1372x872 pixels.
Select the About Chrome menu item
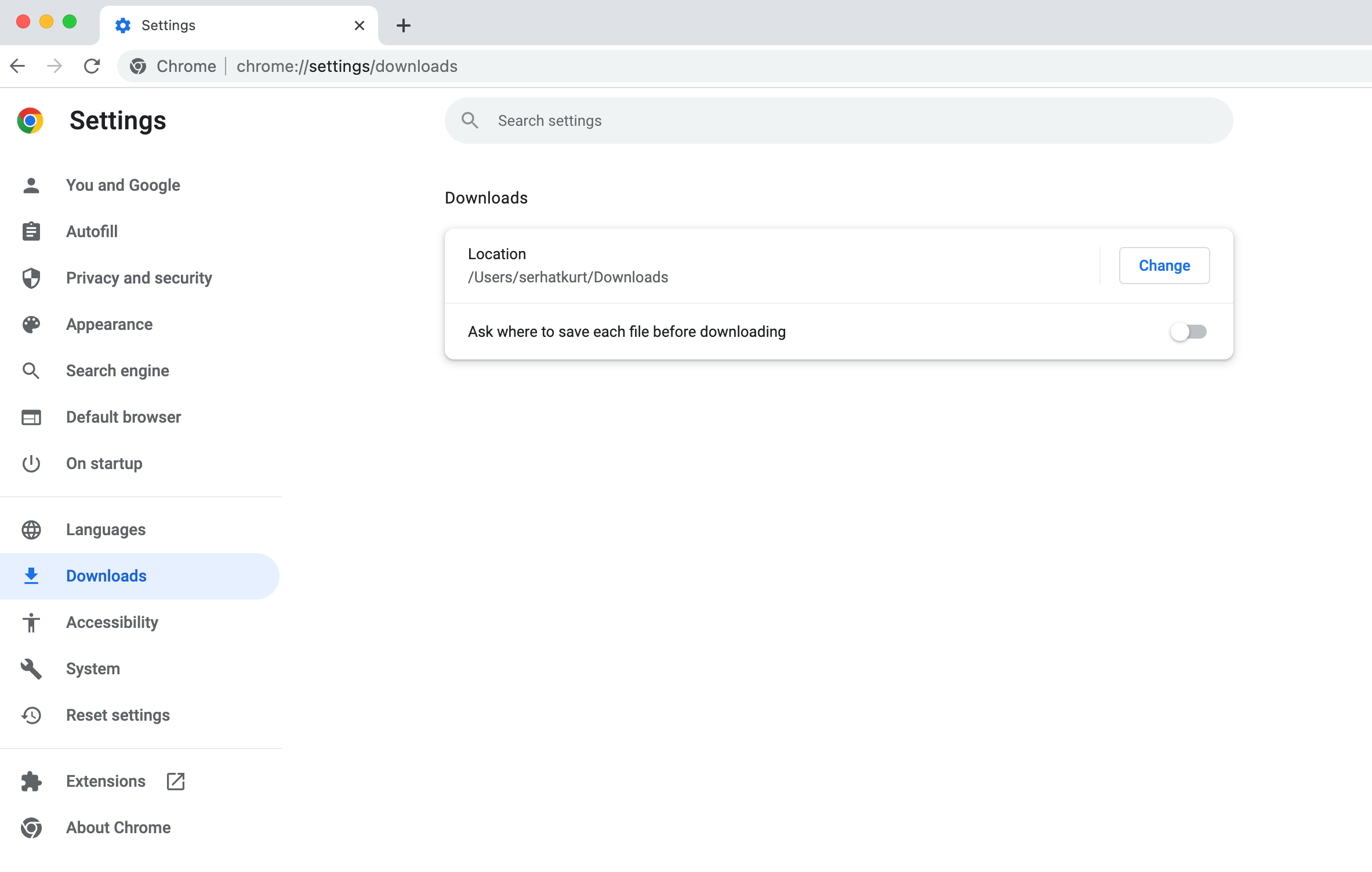[x=118, y=827]
